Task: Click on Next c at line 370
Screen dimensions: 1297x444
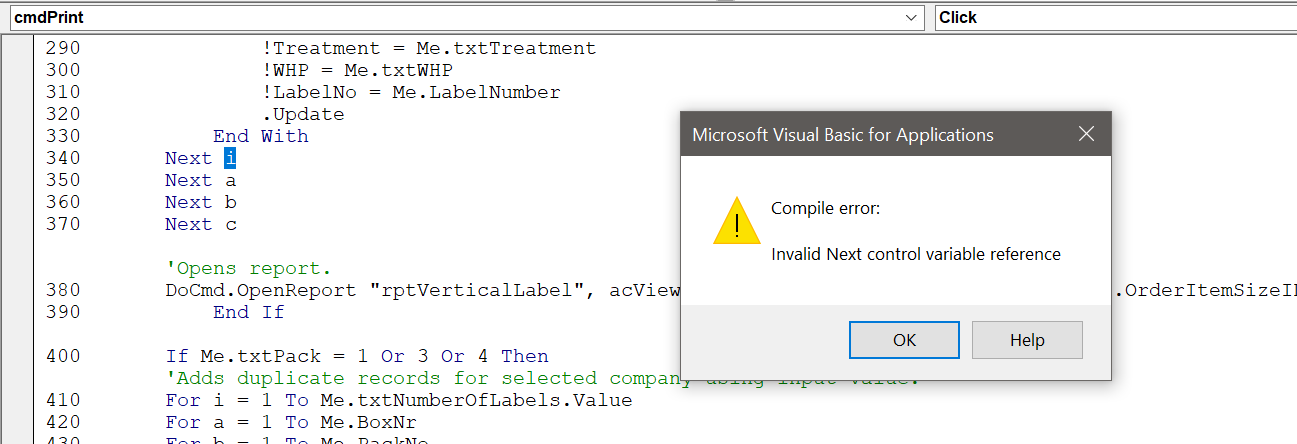Action: click(200, 224)
